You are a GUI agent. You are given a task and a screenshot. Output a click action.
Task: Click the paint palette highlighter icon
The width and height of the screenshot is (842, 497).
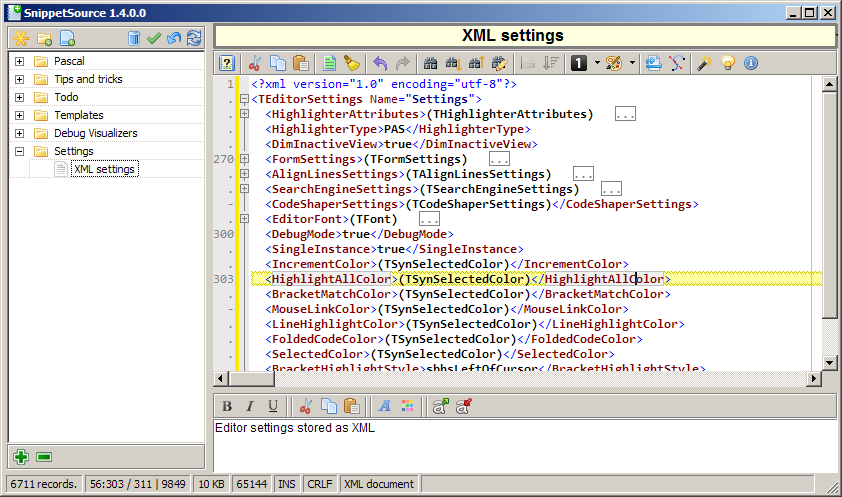[x=614, y=63]
